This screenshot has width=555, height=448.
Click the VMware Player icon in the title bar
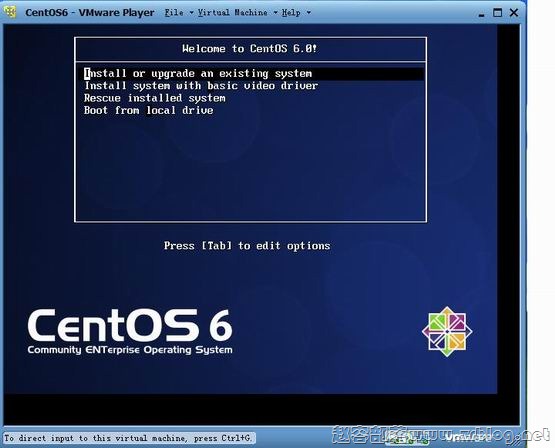click(10, 12)
